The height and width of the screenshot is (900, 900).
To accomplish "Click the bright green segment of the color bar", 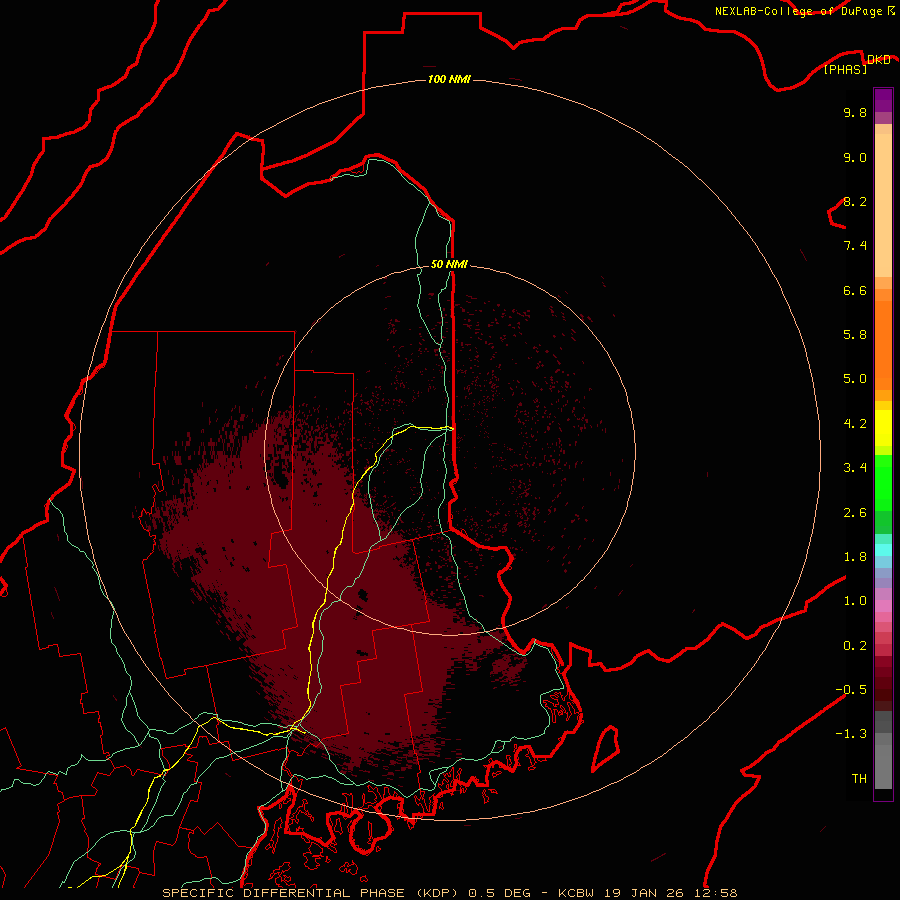I will point(883,483).
